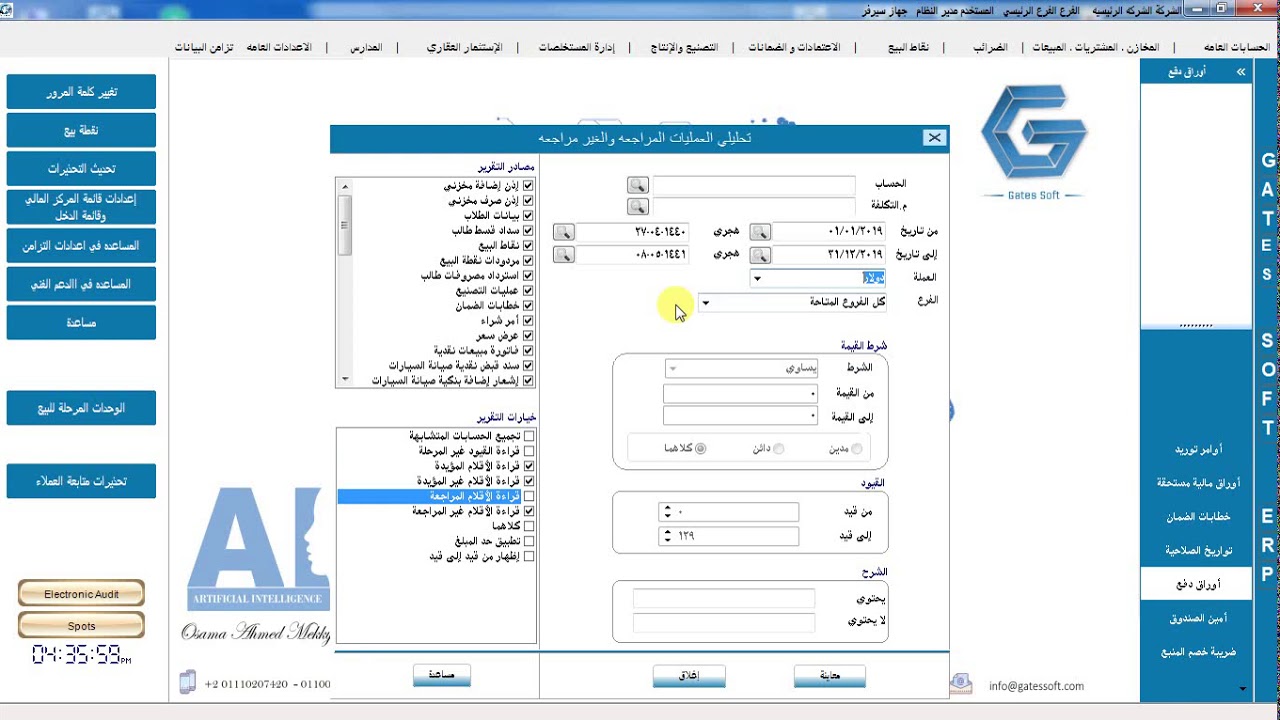
Task: Open الشرط condition dropdown showing يساوي
Action: 672,368
